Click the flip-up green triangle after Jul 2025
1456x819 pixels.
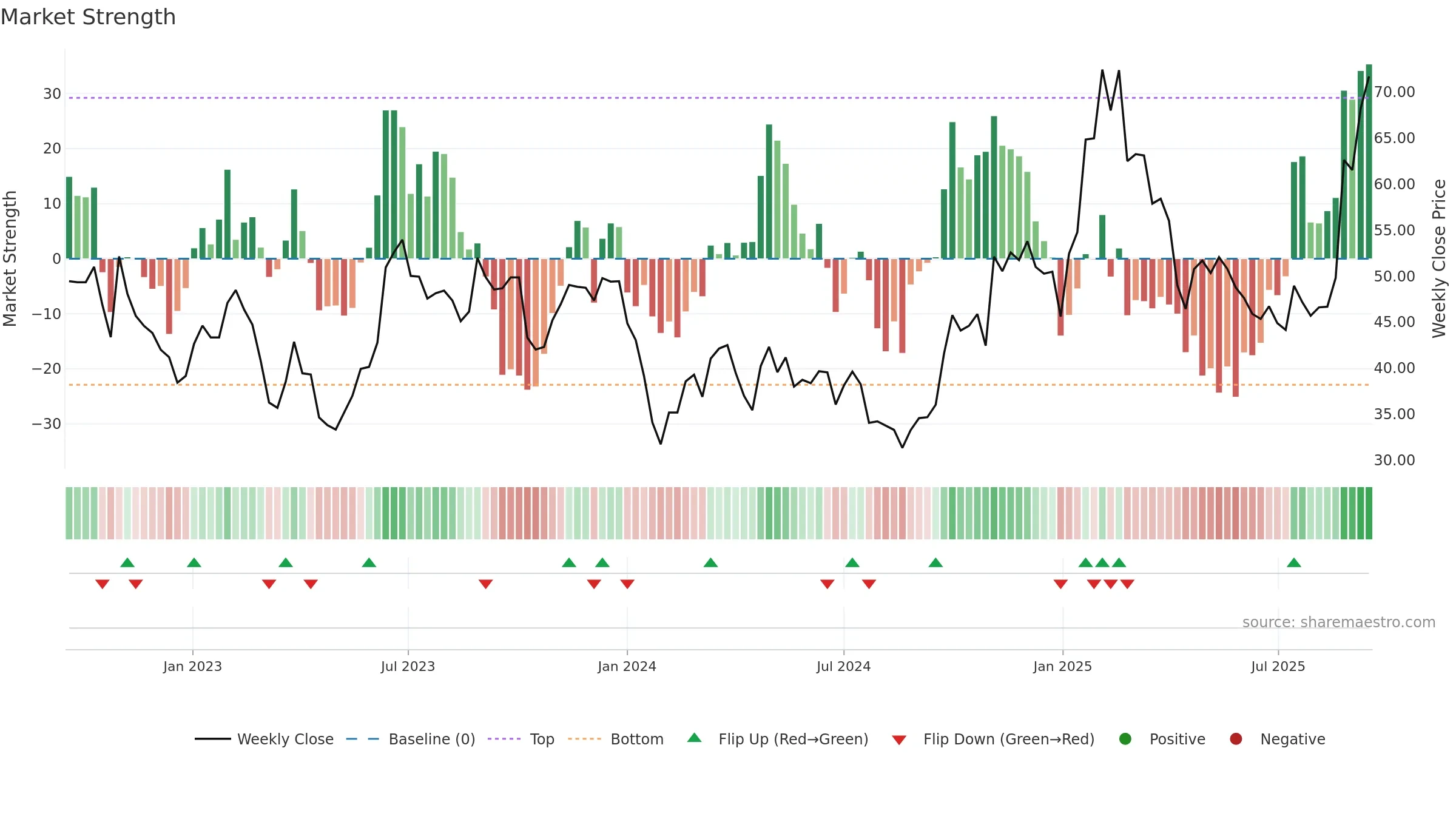1294,562
